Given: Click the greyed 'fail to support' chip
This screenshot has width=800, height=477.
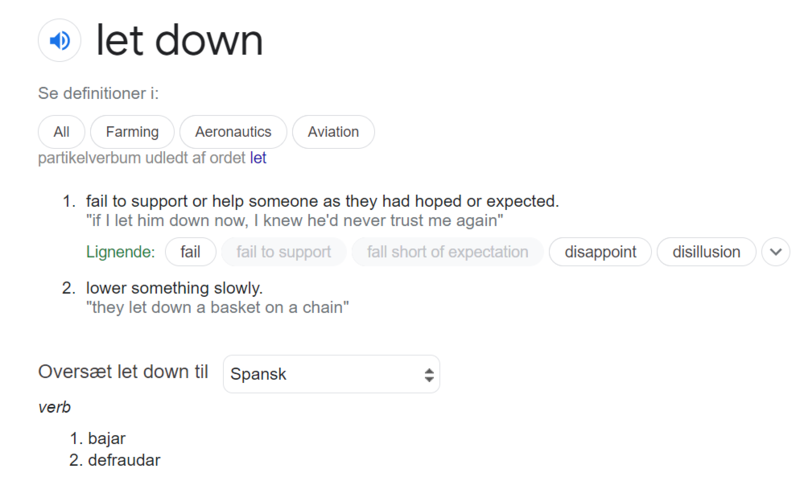Looking at the screenshot, I should pos(284,252).
